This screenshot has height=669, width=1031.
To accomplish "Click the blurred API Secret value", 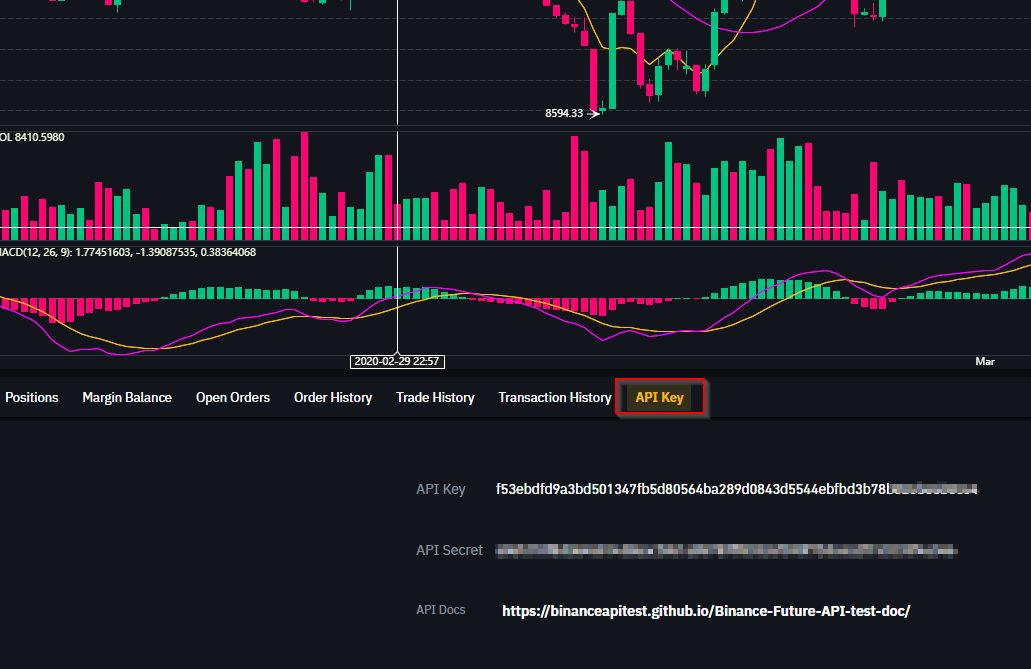I will (x=726, y=550).
